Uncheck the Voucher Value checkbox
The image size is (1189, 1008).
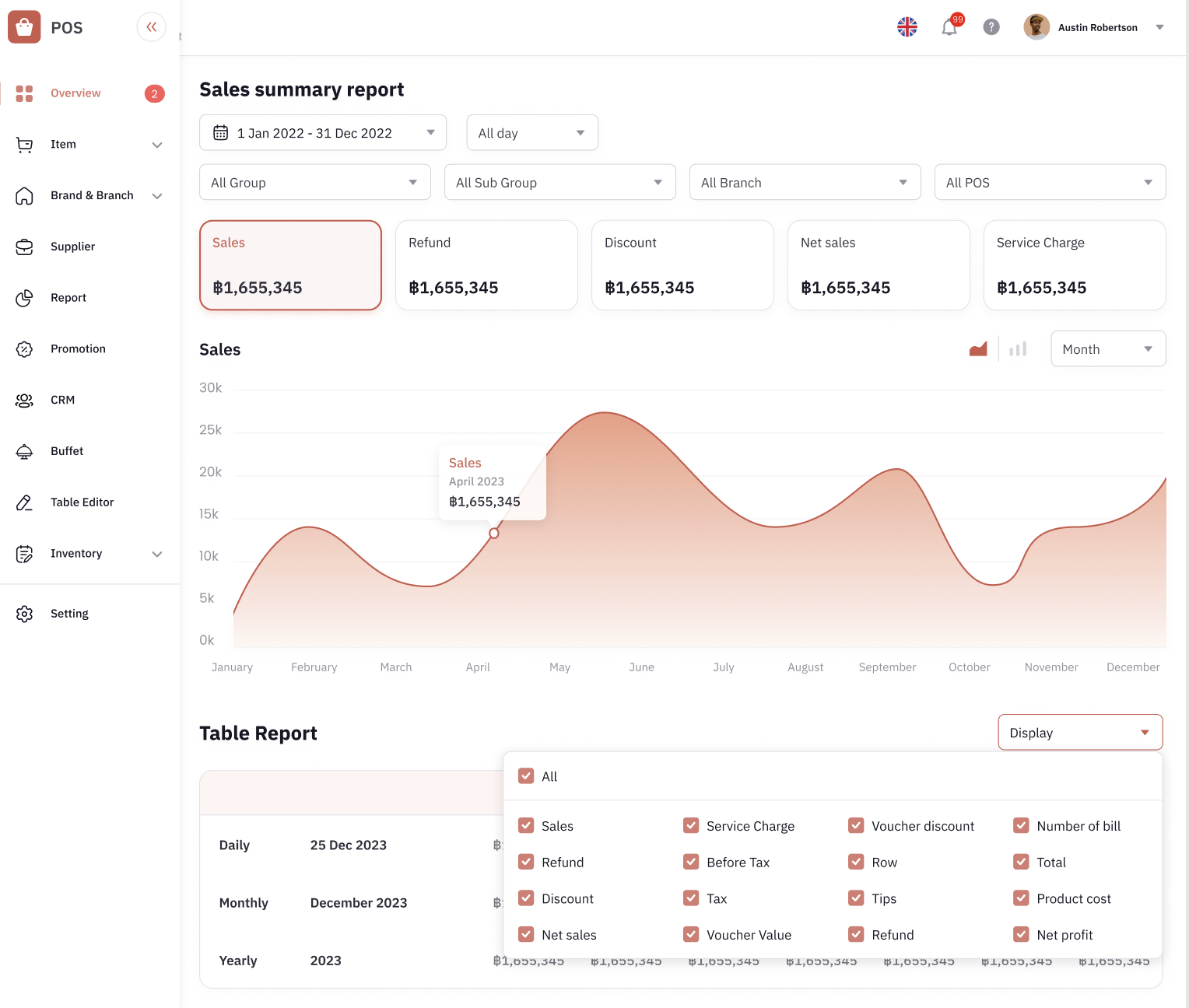coord(691,935)
